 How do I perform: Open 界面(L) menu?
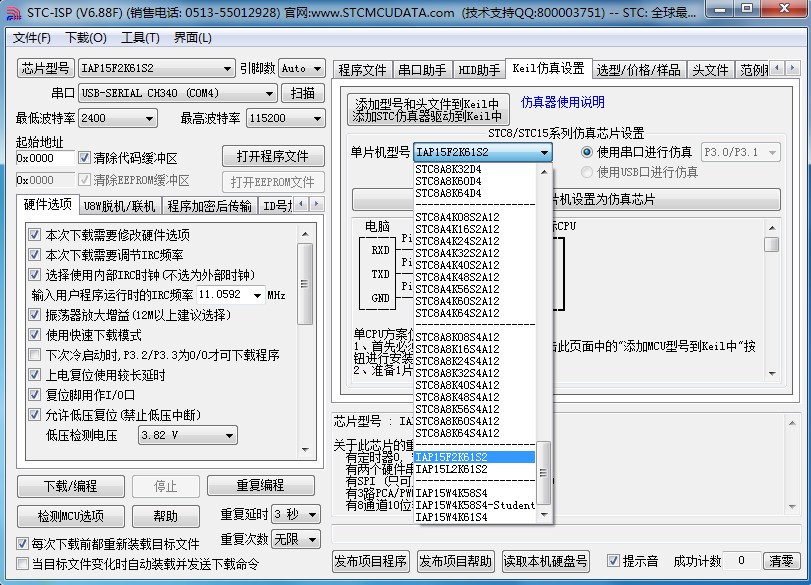pos(192,38)
